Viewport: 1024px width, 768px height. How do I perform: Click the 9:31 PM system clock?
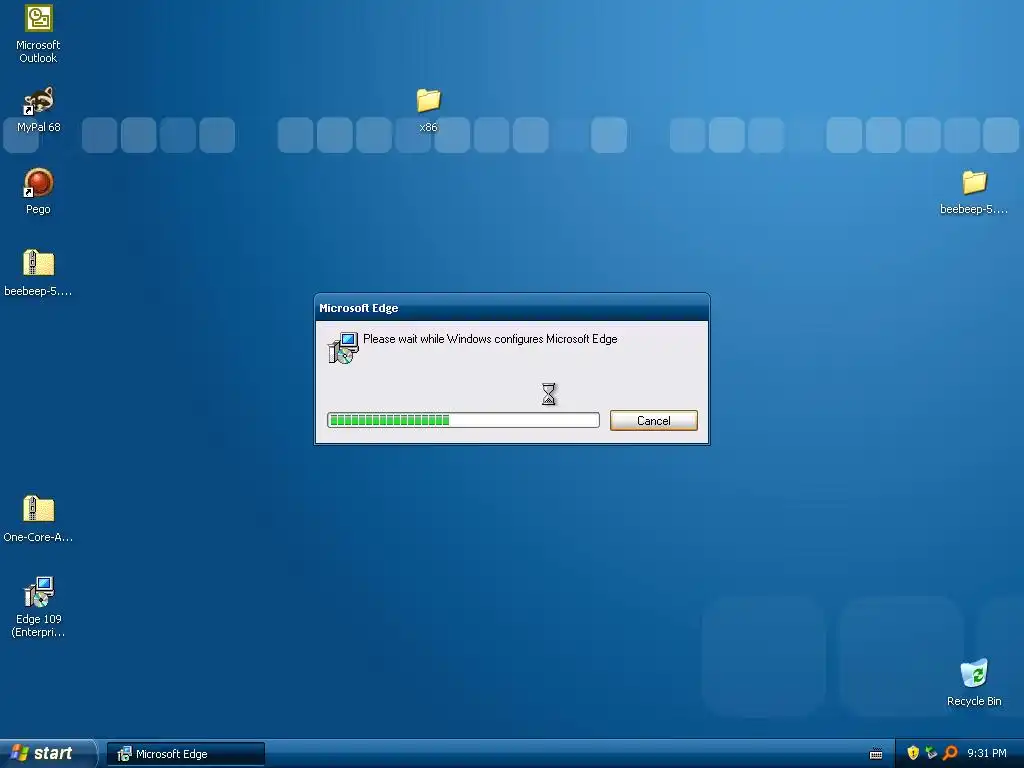(987, 754)
